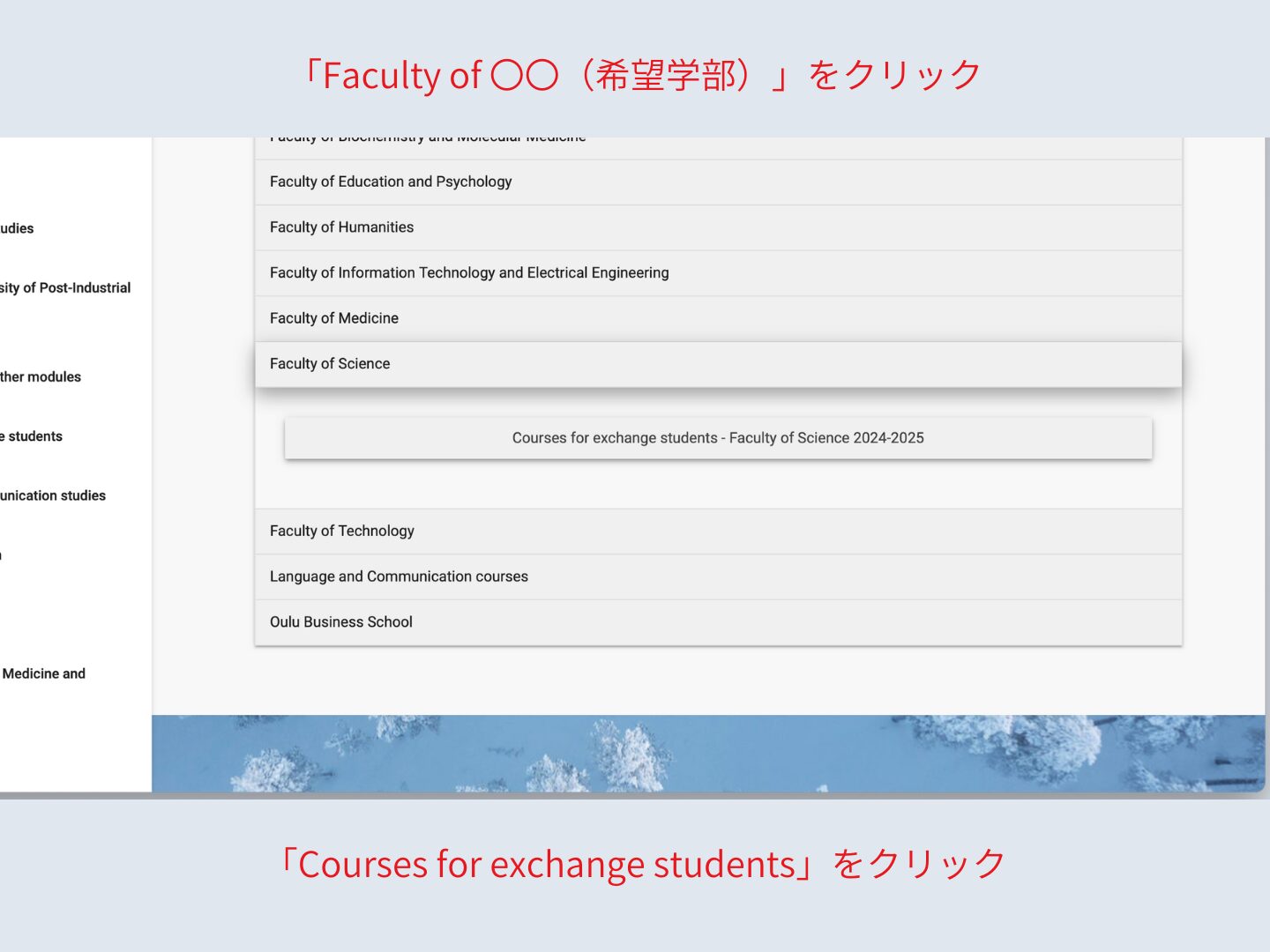Open the sidebar "Medicine and" link
This screenshot has height=952, width=1270.
[x=44, y=674]
